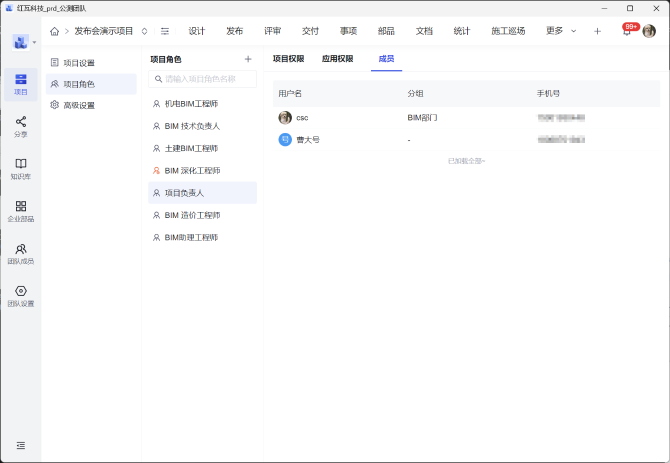Click the user avatar in top-right corner

click(649, 31)
